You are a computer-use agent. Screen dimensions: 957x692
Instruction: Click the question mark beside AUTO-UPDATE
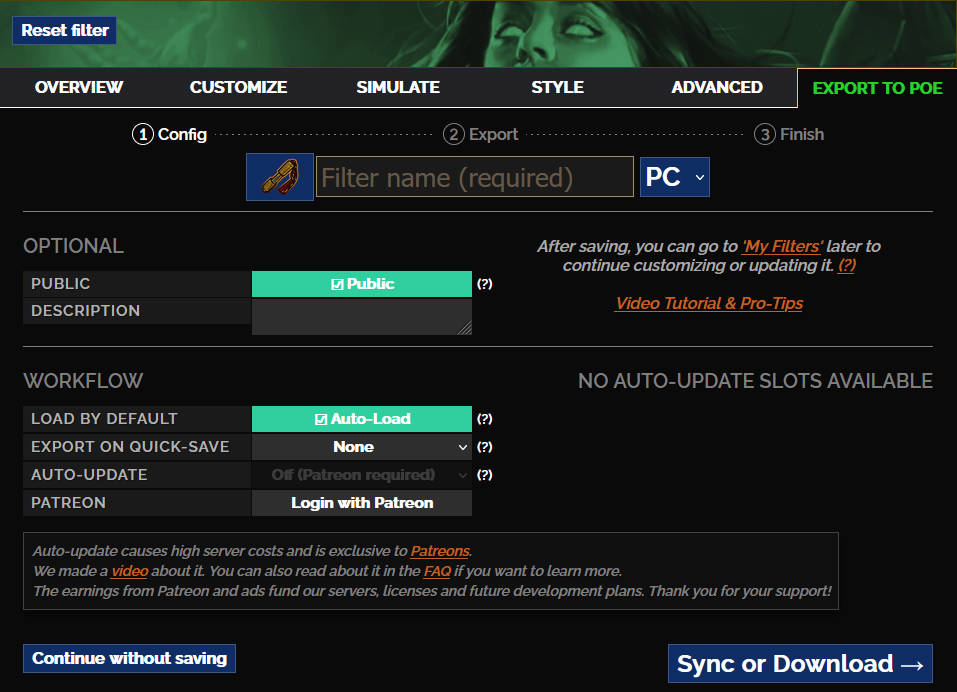point(485,474)
